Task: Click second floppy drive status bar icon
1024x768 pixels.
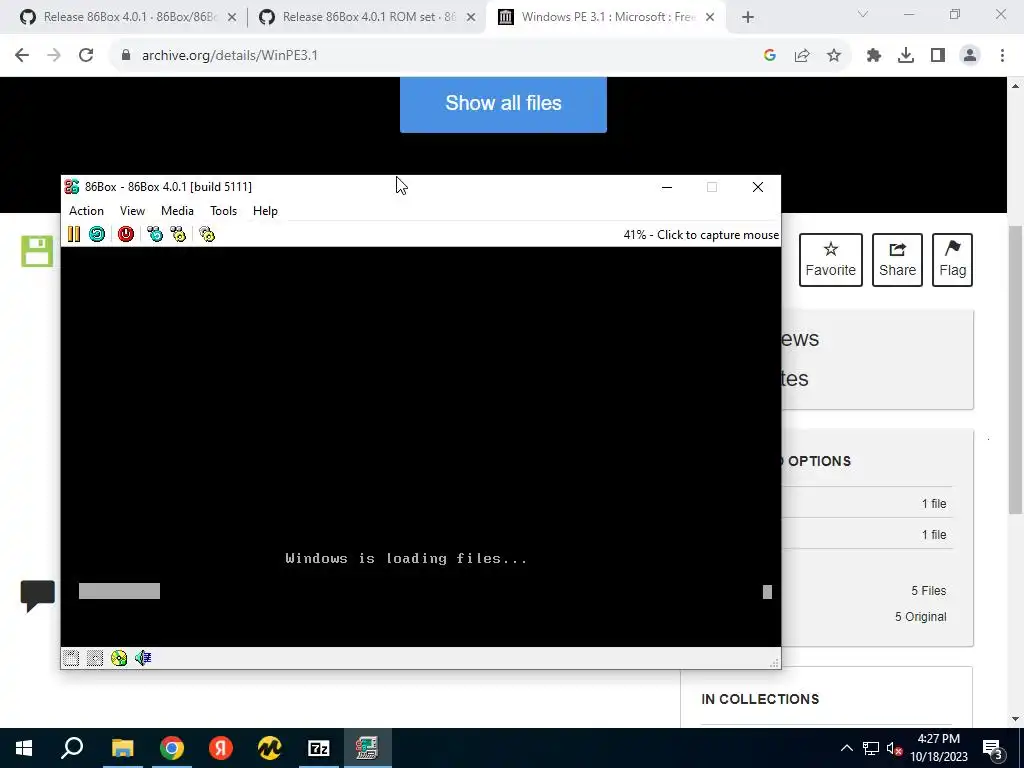Action: click(95, 658)
